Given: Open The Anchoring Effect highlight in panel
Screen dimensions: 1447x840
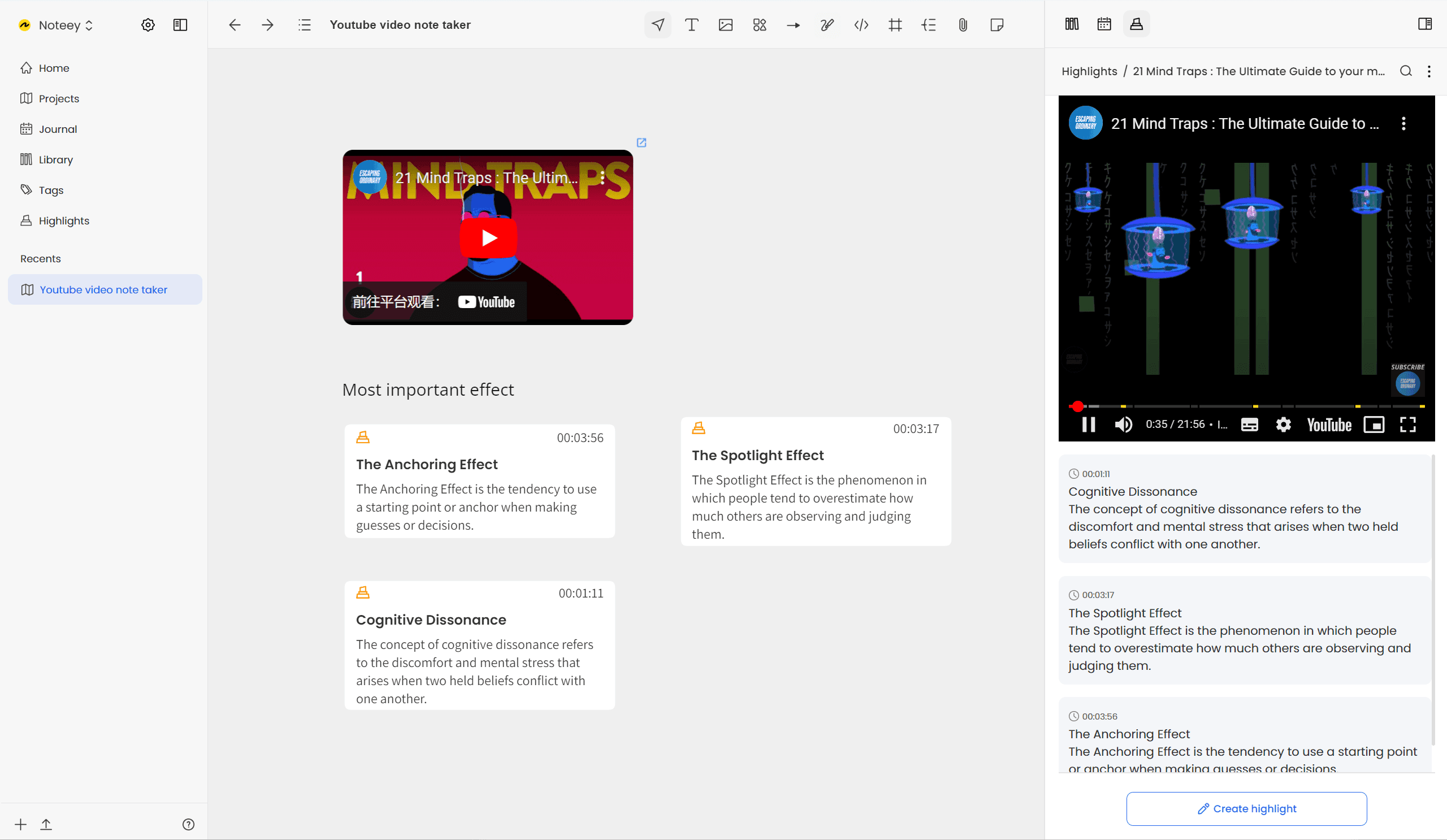Looking at the screenshot, I should (1244, 736).
